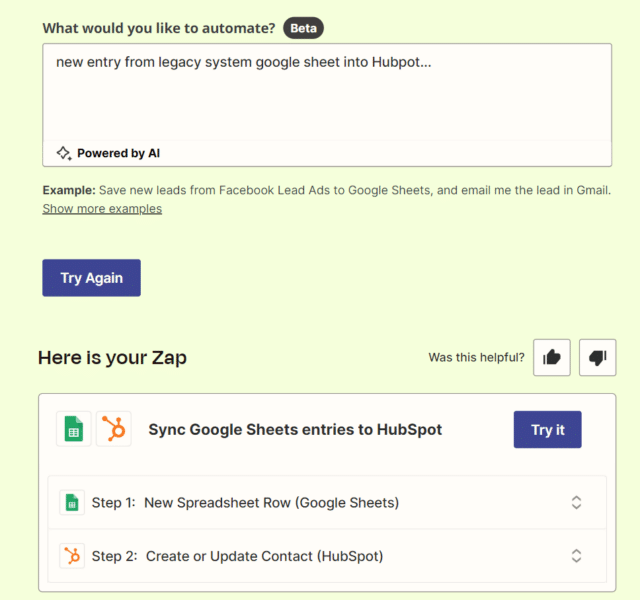Click the Try Again button
Screen dimensions: 640x600
tap(91, 278)
